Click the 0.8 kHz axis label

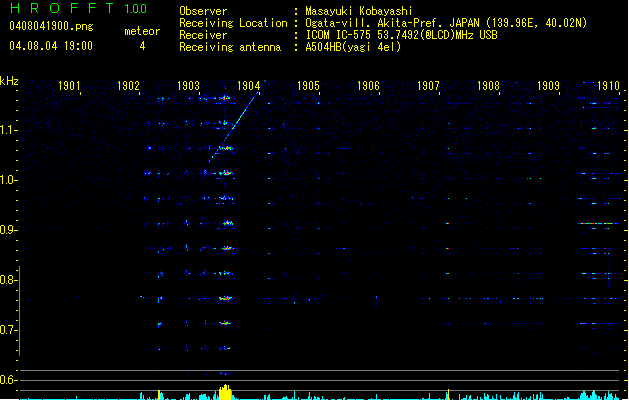click(7, 280)
